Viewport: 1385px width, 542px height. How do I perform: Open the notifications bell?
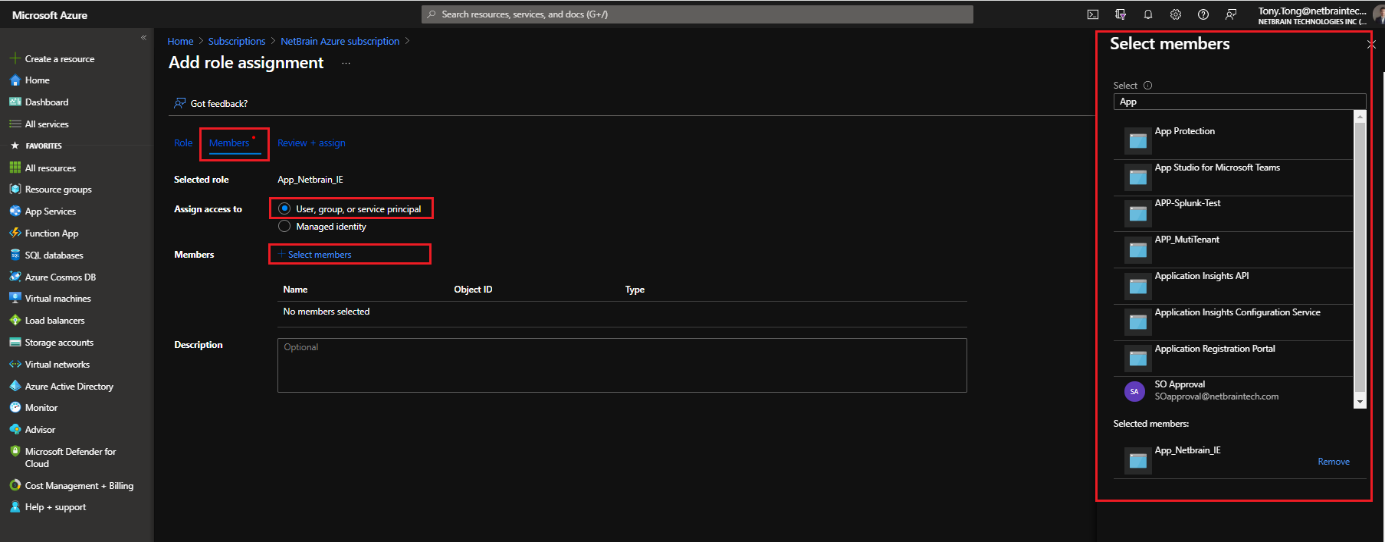1148,14
